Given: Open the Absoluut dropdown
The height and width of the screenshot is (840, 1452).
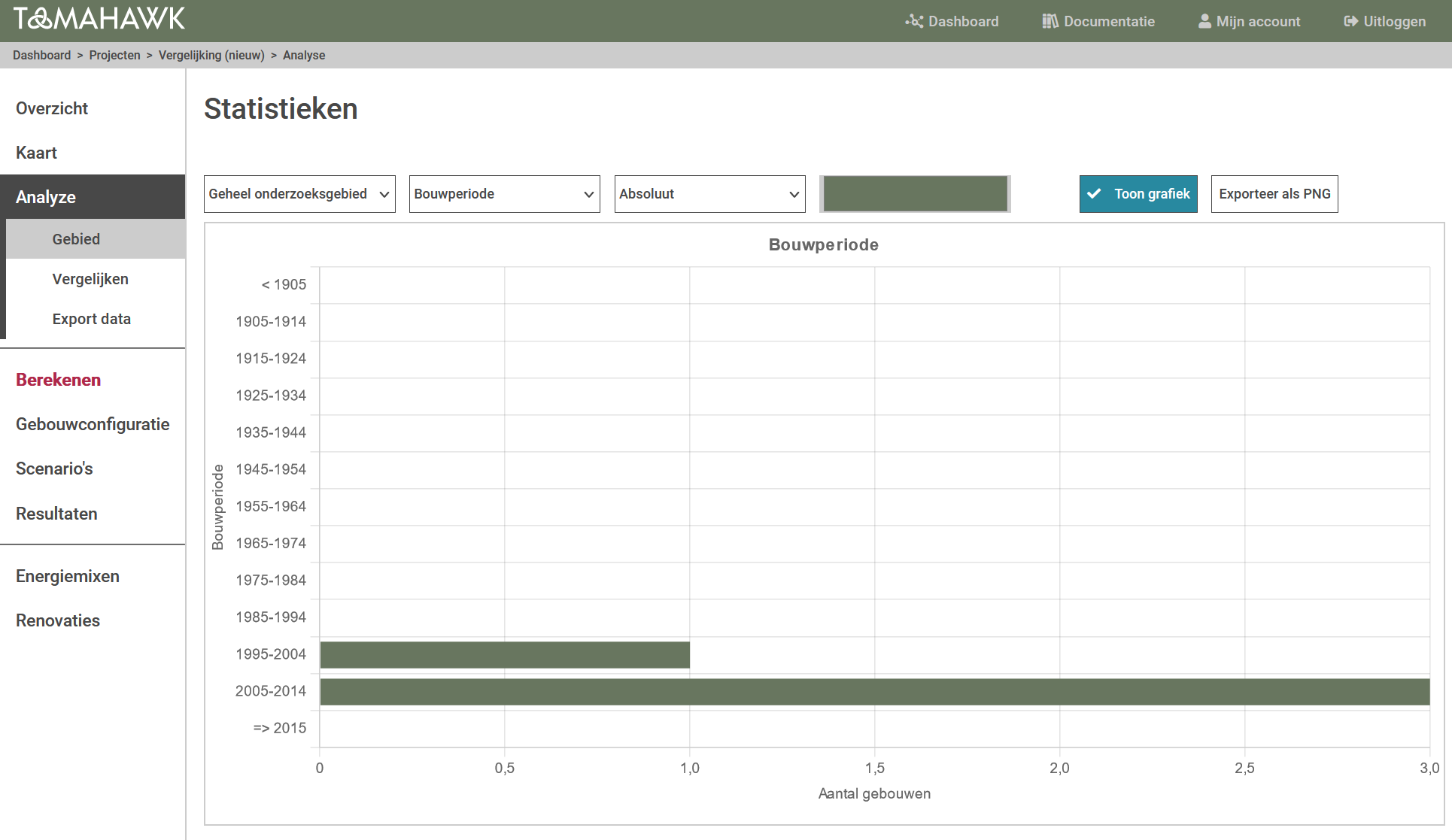Looking at the screenshot, I should [x=710, y=194].
